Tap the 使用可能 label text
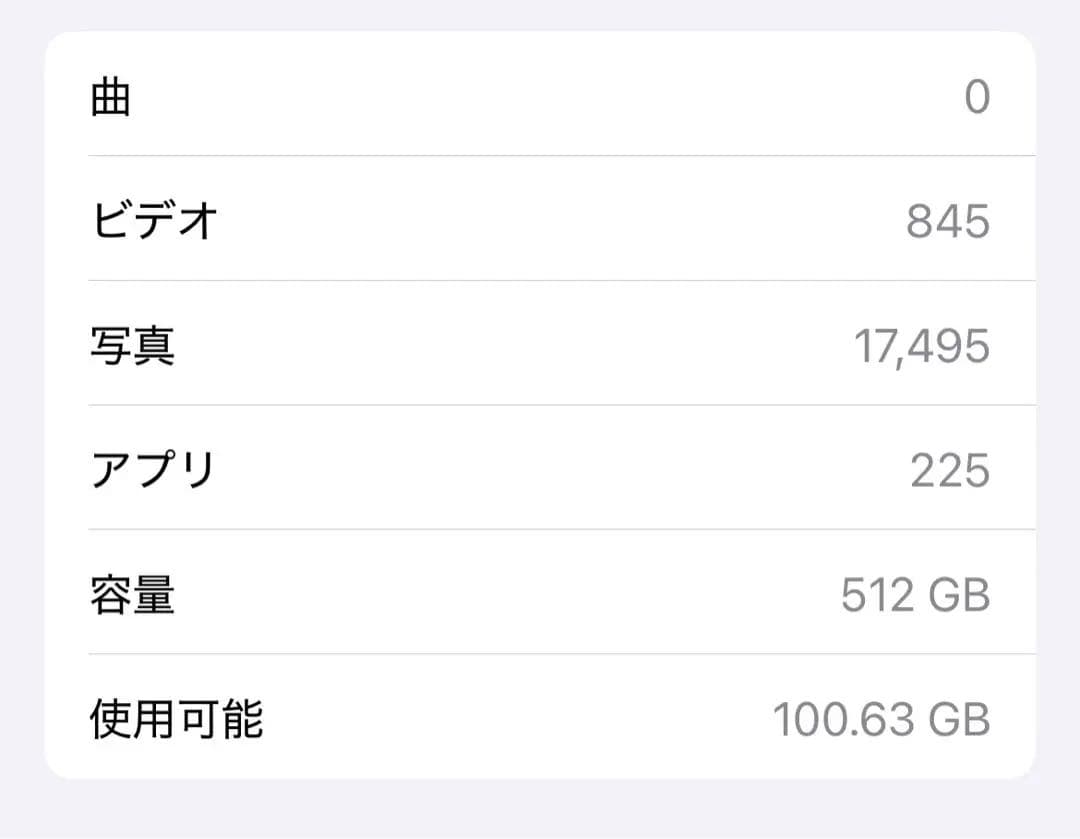The width and height of the screenshot is (1080, 839). (175, 718)
